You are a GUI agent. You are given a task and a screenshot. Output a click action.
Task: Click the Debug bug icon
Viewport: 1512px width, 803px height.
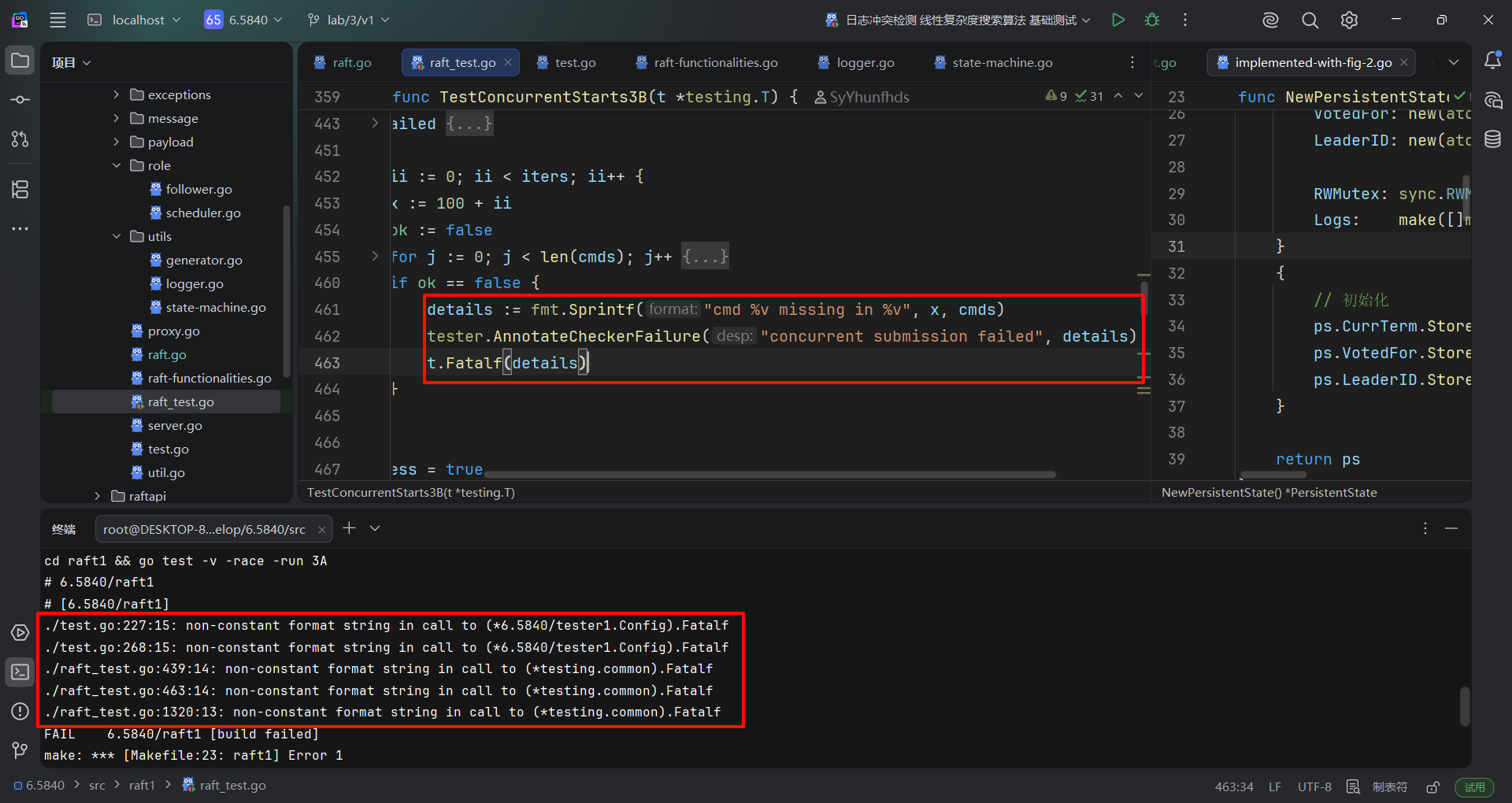pos(1152,20)
